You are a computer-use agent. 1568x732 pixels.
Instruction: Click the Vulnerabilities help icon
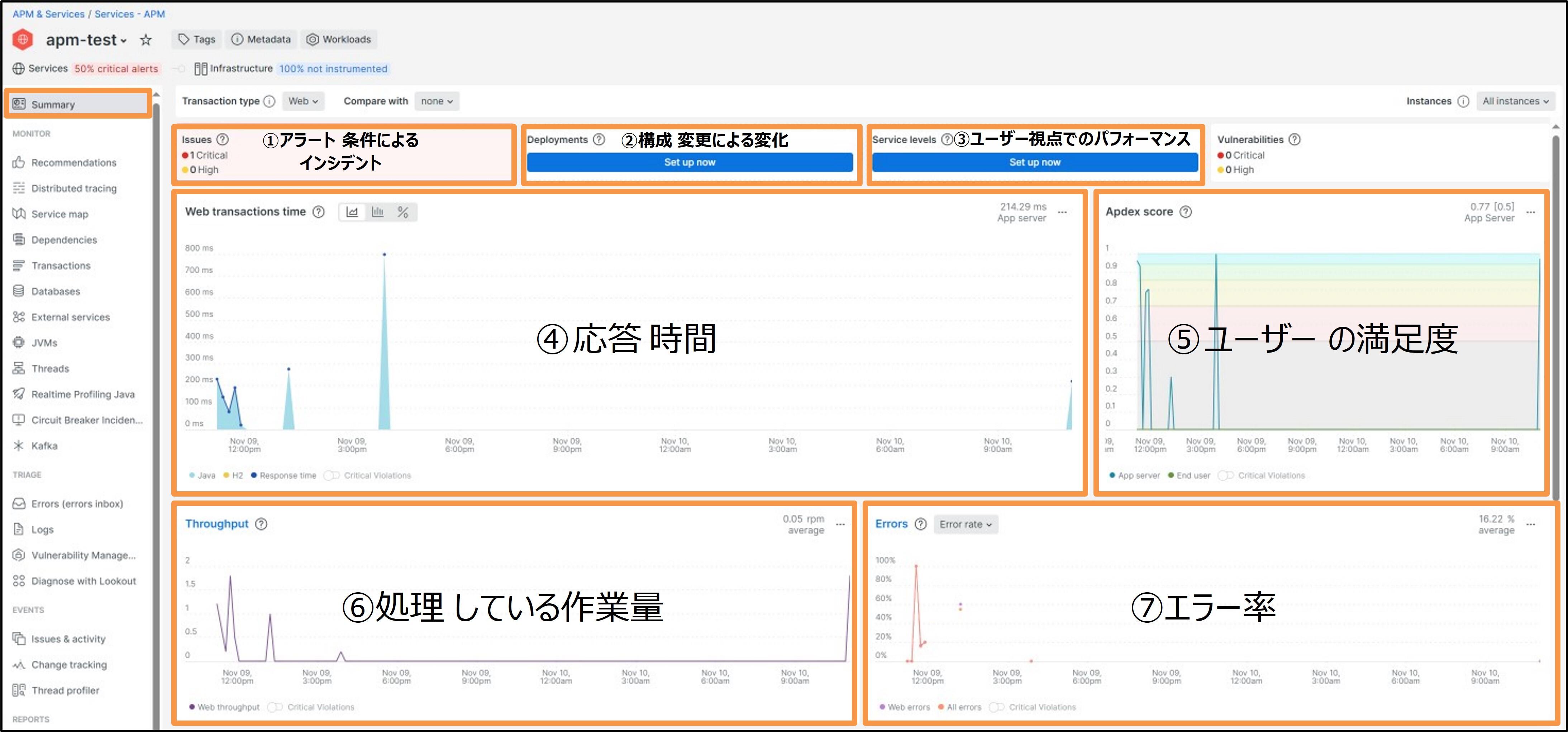[x=1295, y=139]
